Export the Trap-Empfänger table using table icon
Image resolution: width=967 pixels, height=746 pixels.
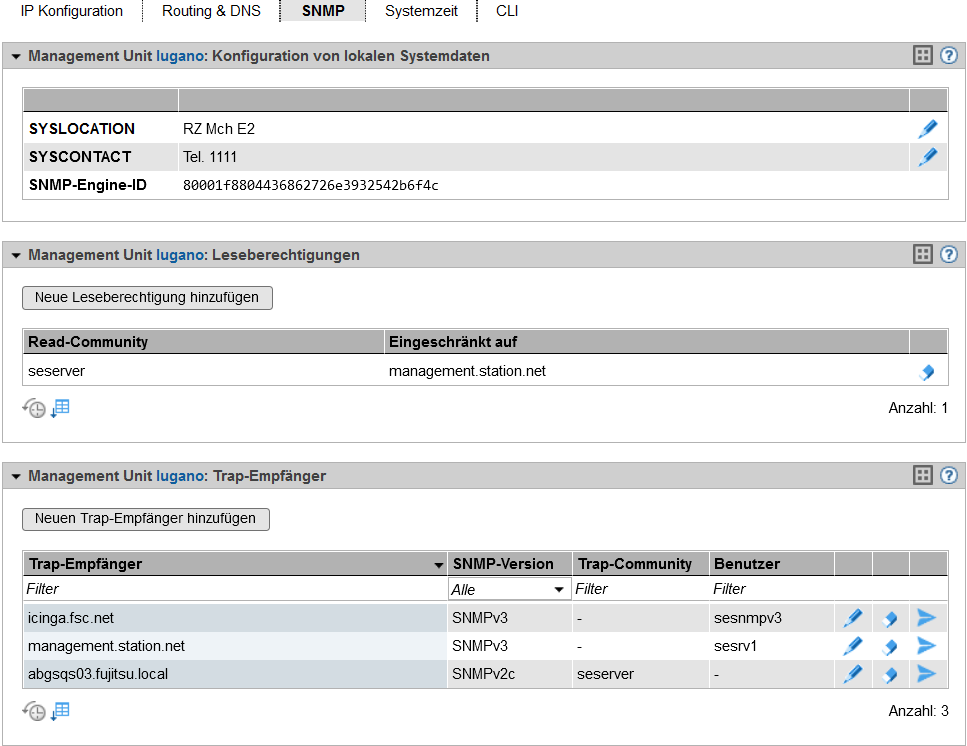click(61, 711)
